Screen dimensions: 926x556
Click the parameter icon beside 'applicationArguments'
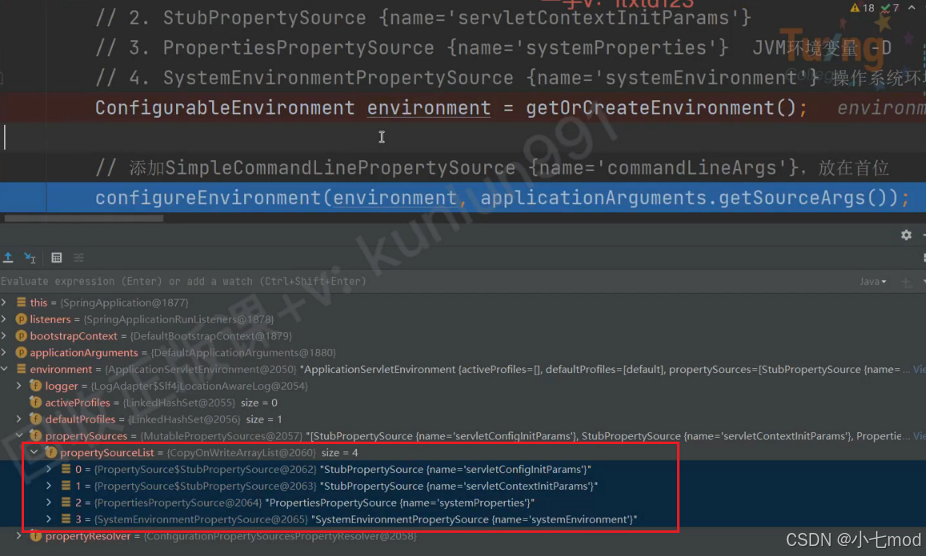coord(21,352)
